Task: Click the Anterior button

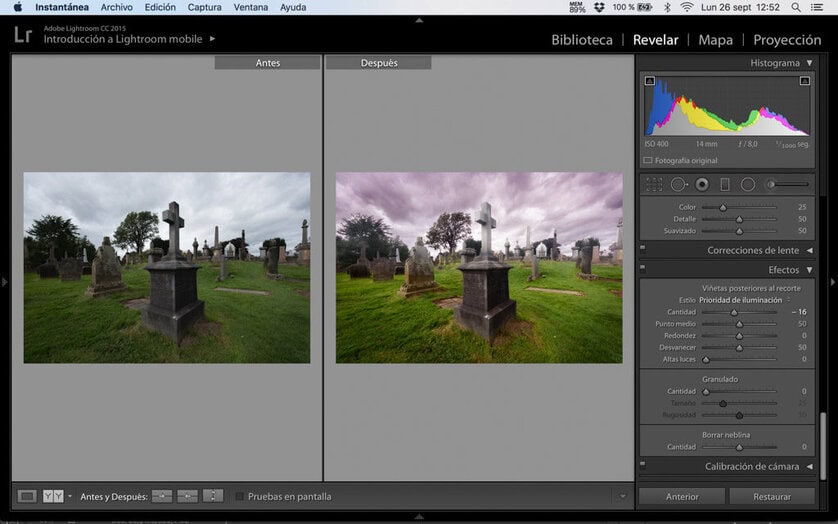Action: coord(682,496)
